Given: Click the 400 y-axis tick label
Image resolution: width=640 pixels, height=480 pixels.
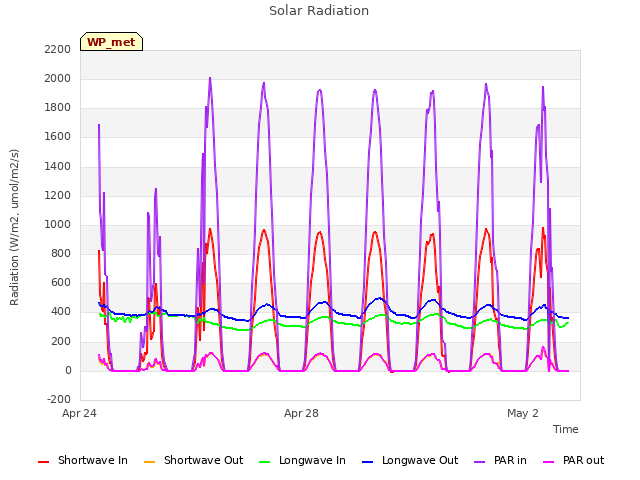Looking at the screenshot, I should click(61, 312).
